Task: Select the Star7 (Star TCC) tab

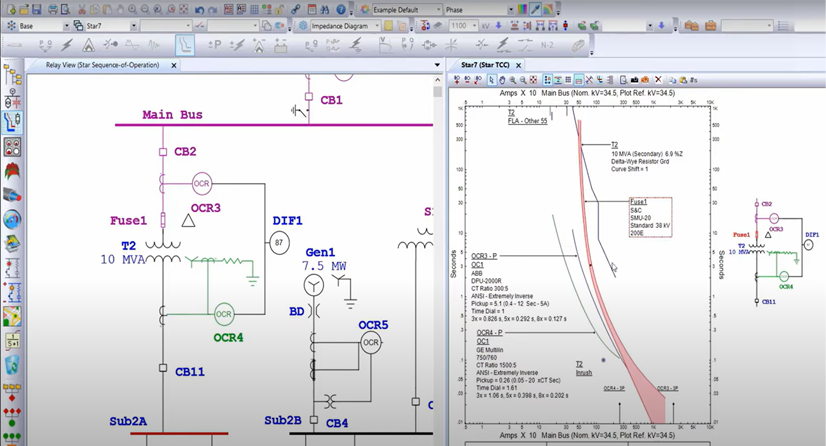Action: (491, 64)
